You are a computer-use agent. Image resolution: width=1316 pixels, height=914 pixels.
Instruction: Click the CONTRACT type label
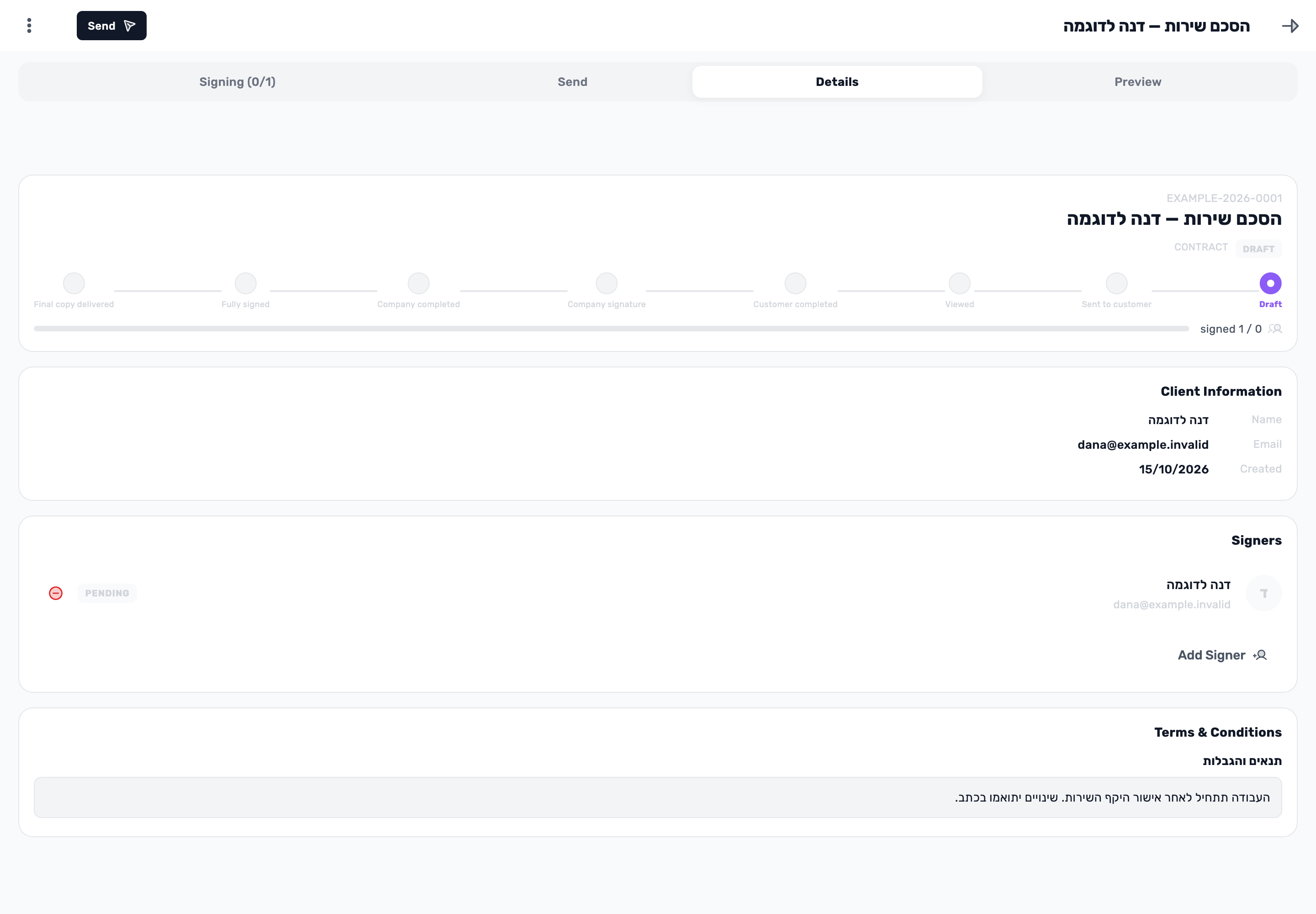[1200, 247]
